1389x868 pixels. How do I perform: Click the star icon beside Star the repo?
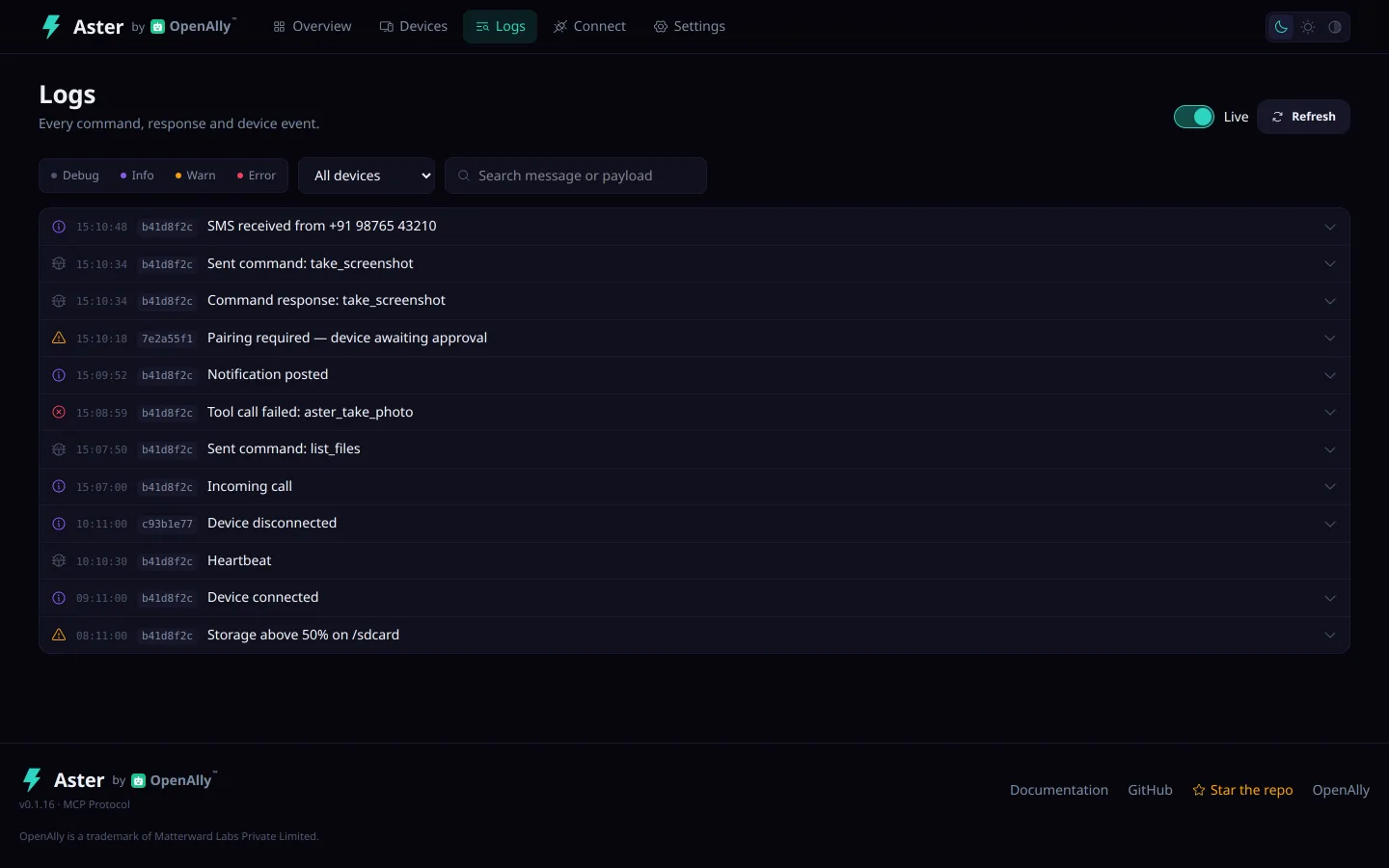coord(1199,790)
